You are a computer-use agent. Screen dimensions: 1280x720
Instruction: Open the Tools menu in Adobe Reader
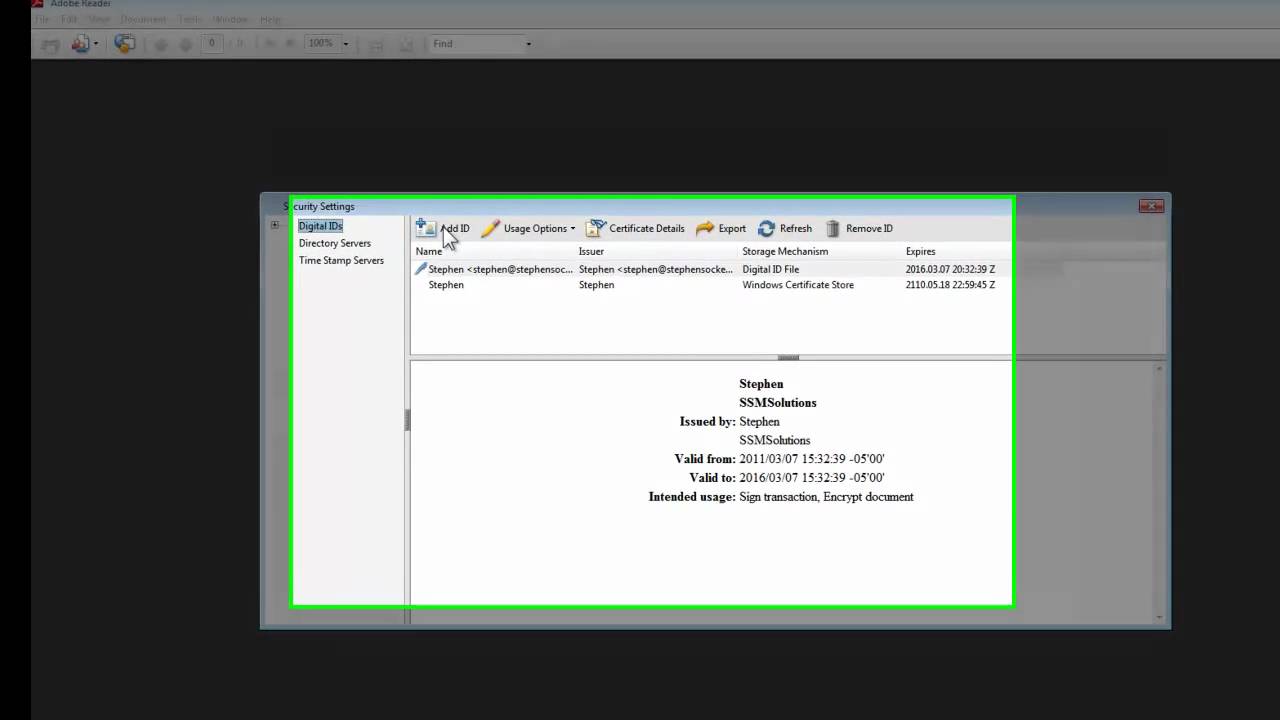pyautogui.click(x=189, y=19)
